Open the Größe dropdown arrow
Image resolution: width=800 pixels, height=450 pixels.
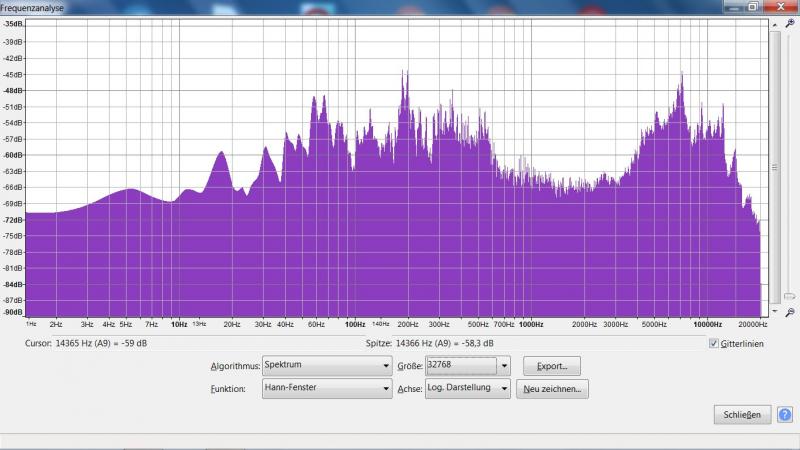click(x=504, y=366)
